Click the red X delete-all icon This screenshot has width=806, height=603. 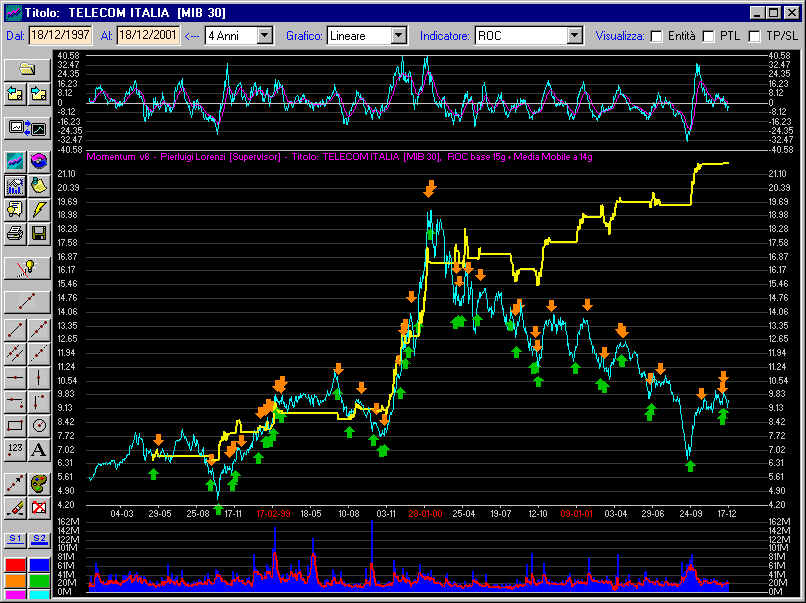point(39,508)
